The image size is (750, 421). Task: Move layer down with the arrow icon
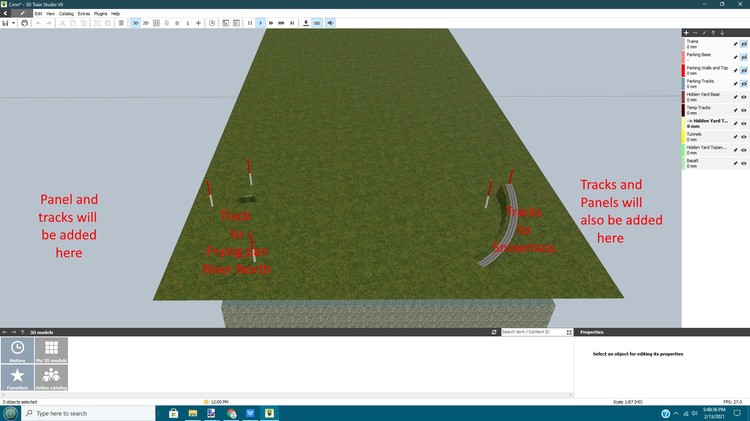pos(722,33)
